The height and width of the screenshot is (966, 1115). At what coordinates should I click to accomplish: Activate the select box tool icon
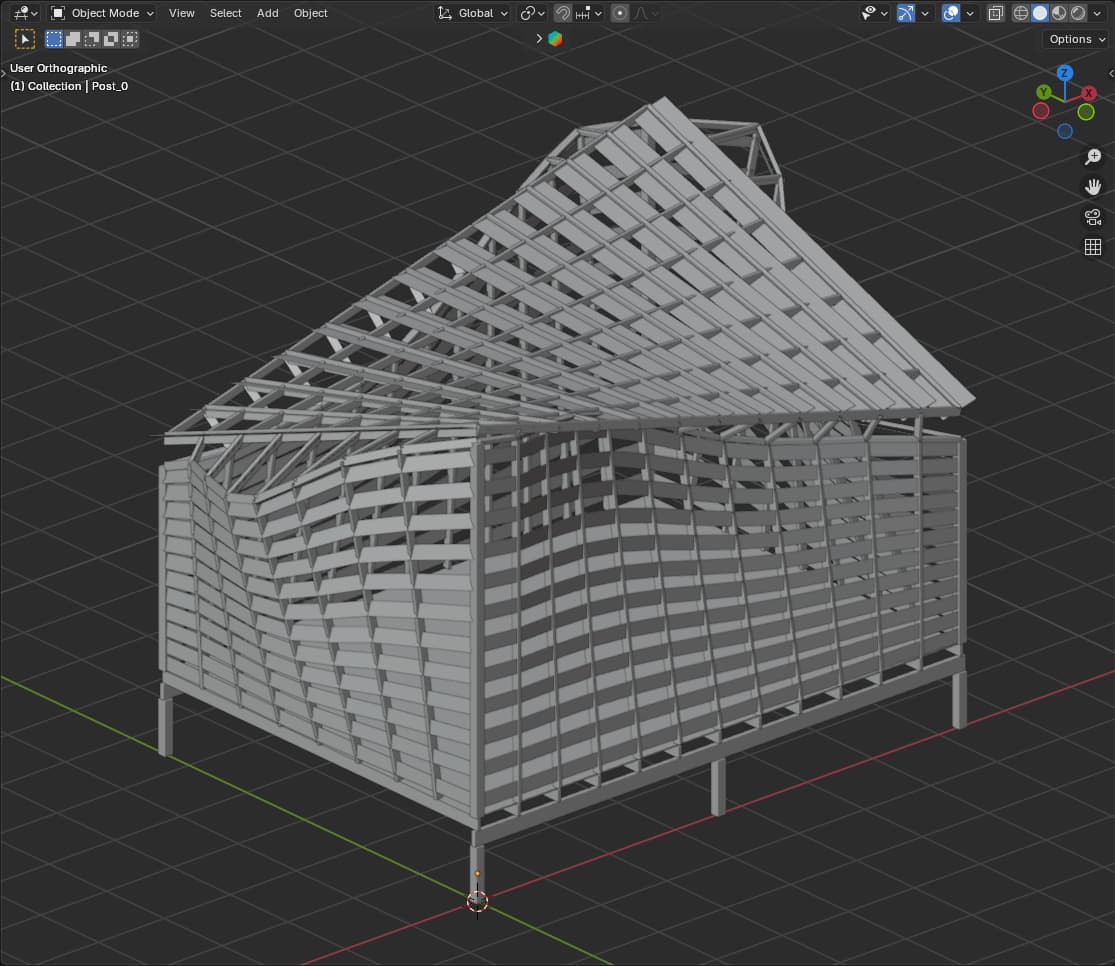[25, 39]
